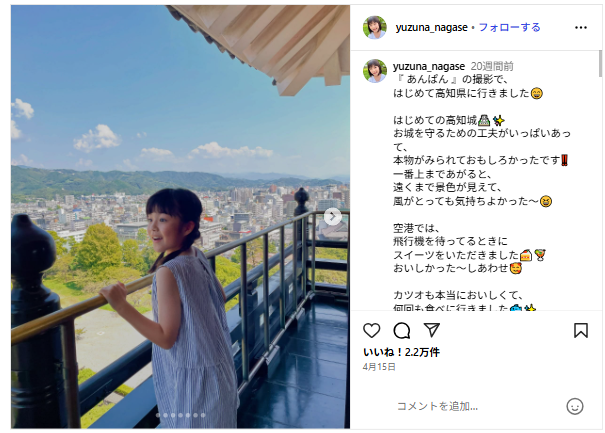Save post with bookmark icon
Viewport: 605px width, 433px height.
pos(581,330)
